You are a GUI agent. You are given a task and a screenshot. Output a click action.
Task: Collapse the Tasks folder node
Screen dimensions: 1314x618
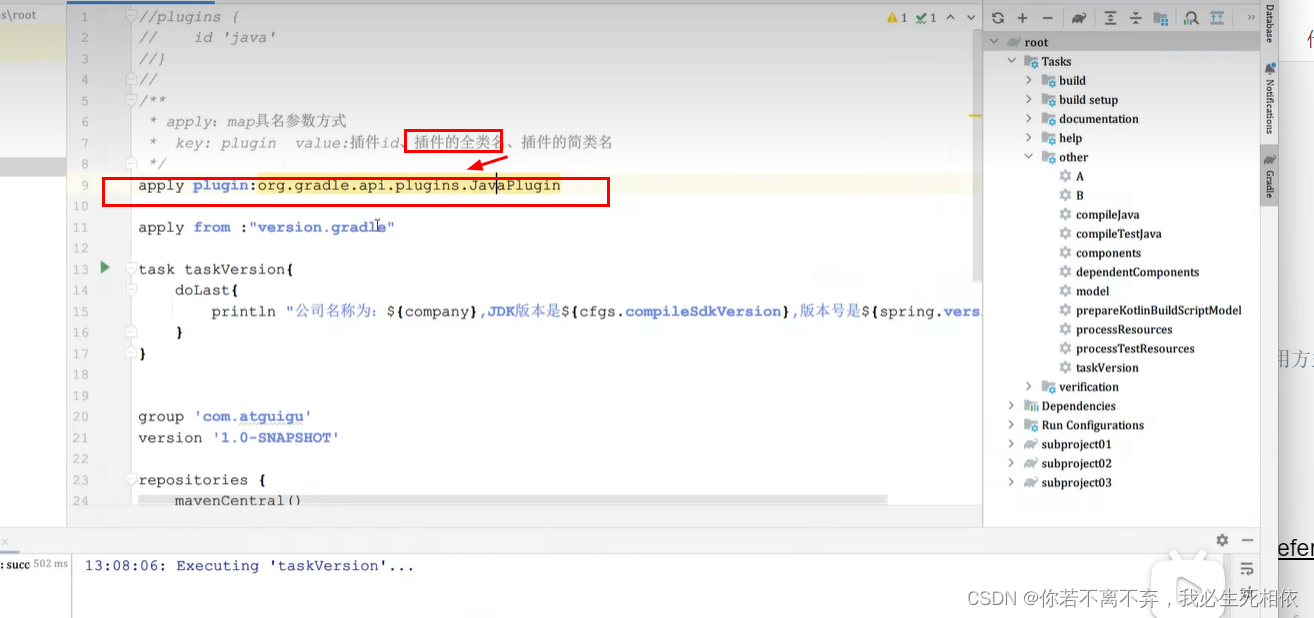click(1012, 61)
